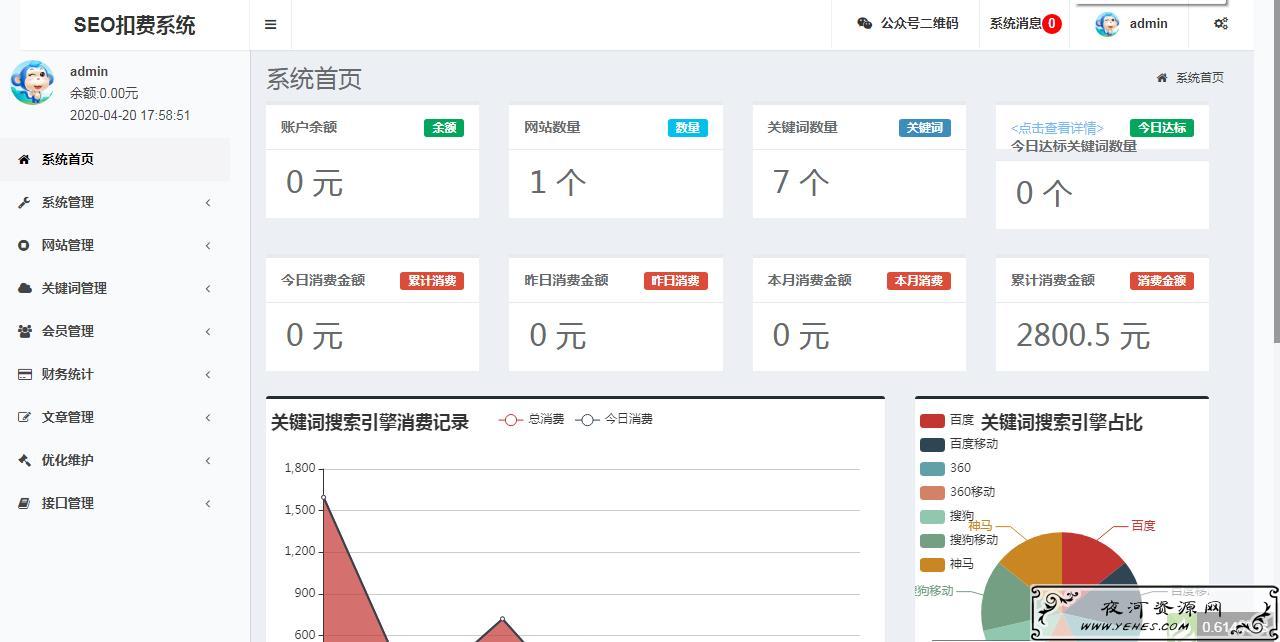
Task: Click the red 本月消费 badge
Action: [919, 281]
